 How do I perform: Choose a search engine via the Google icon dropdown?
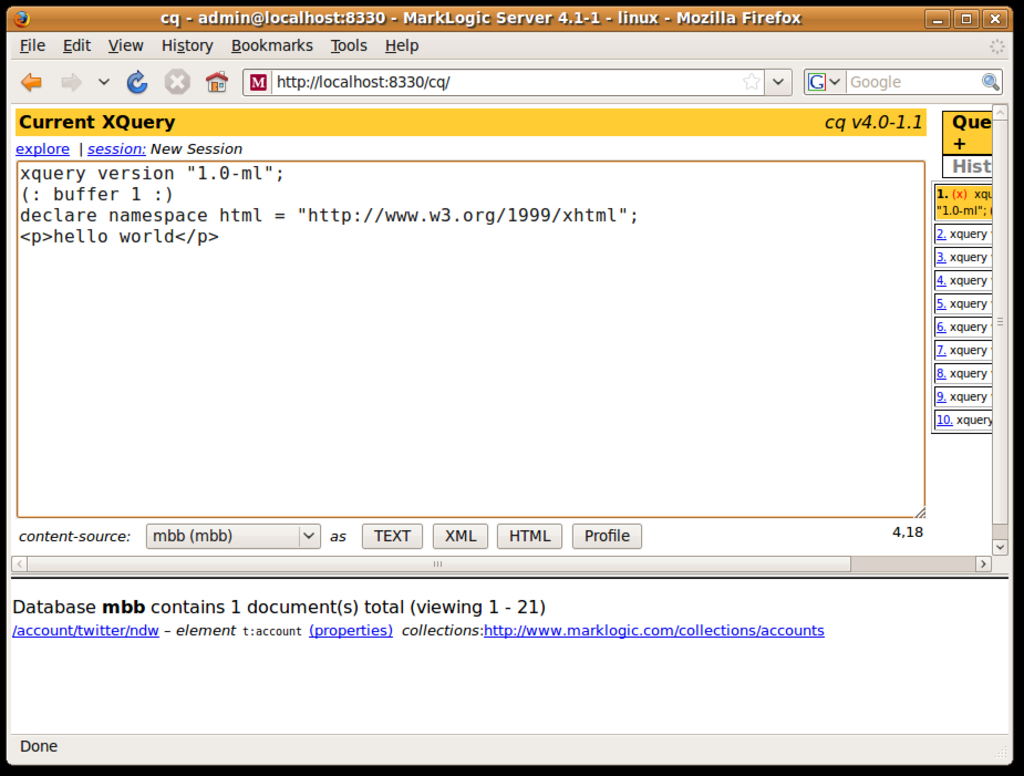point(824,82)
